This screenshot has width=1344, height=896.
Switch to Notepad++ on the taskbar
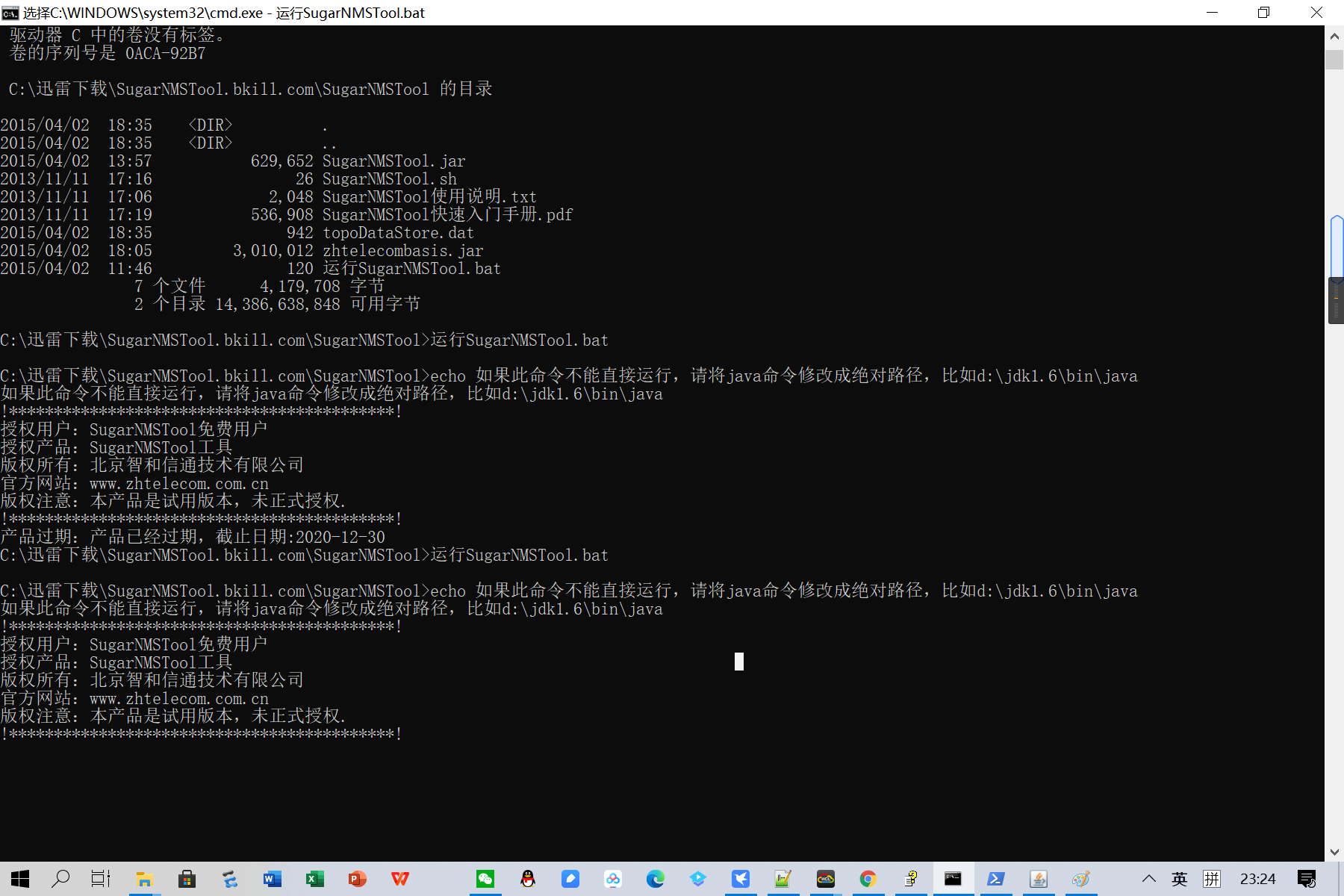(x=783, y=879)
